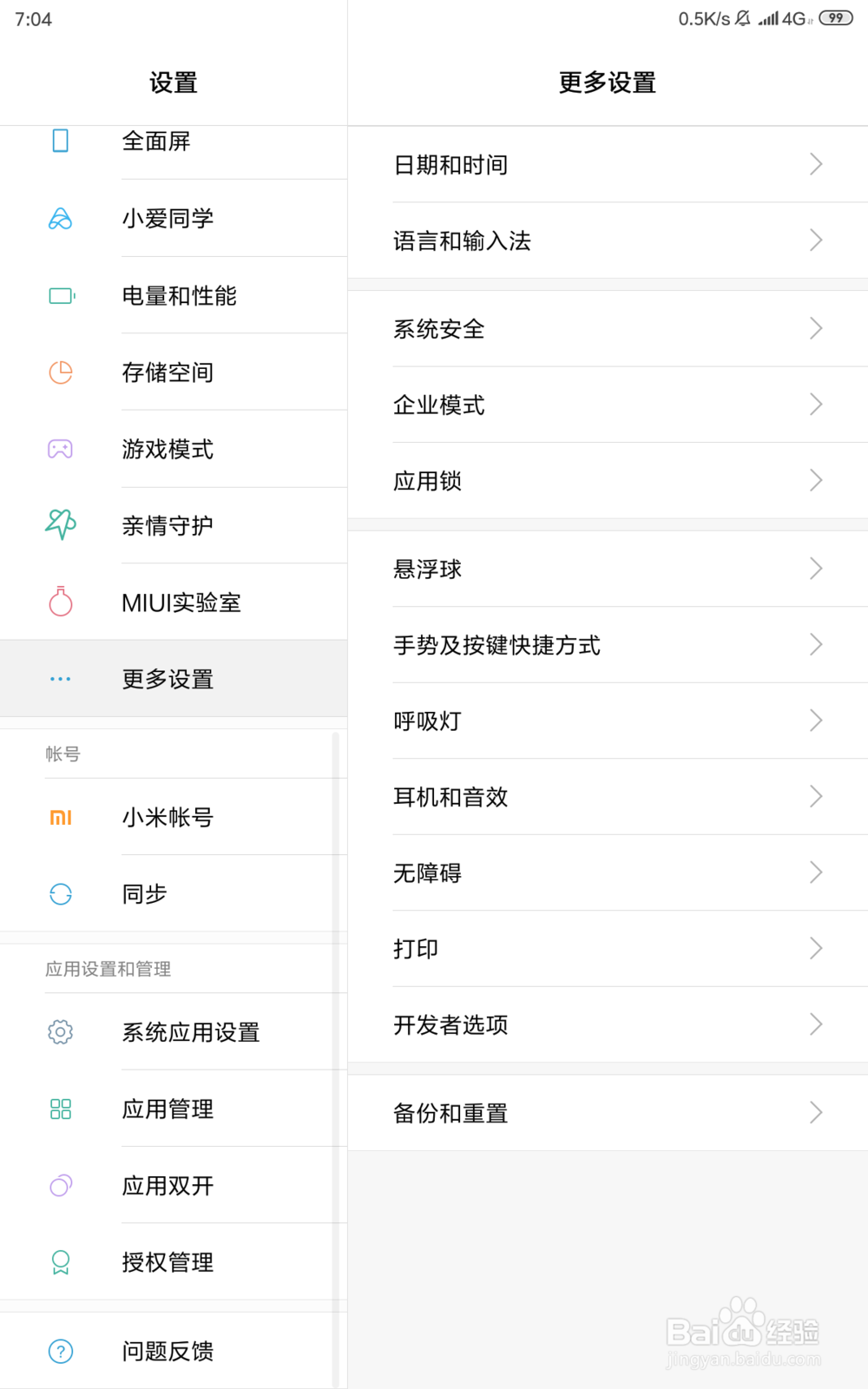
Task: Tap the gear icon for 系统应用设置
Action: pos(61,1031)
